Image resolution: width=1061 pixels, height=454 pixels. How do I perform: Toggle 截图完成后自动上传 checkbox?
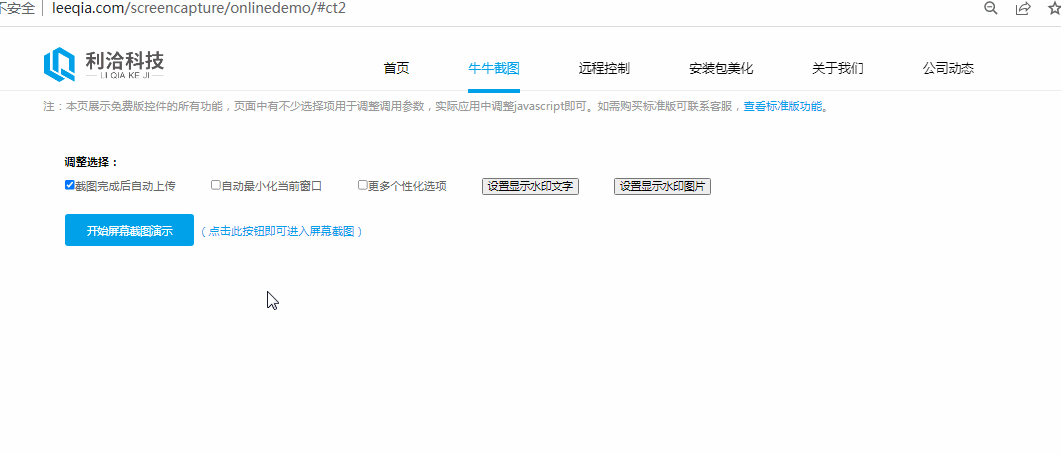70,185
